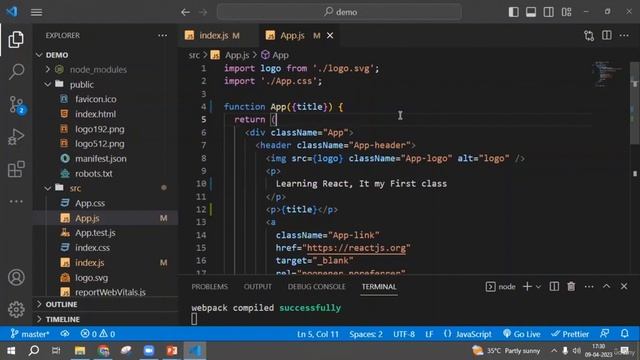Click the Open Changes icon in editor toolbar

[589, 36]
